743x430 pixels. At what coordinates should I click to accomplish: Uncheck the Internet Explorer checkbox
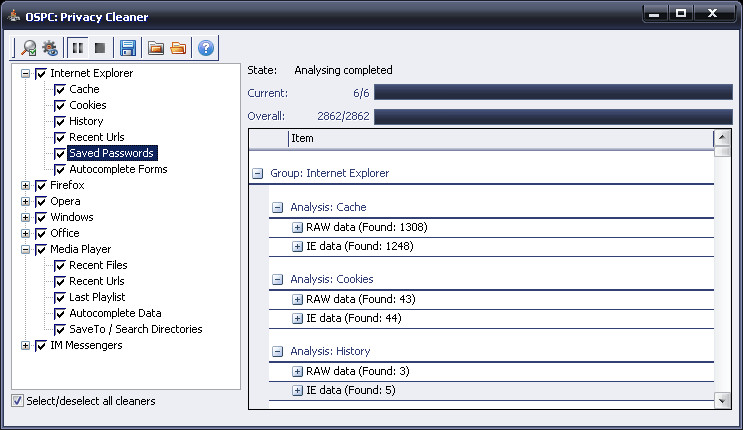tap(41, 73)
